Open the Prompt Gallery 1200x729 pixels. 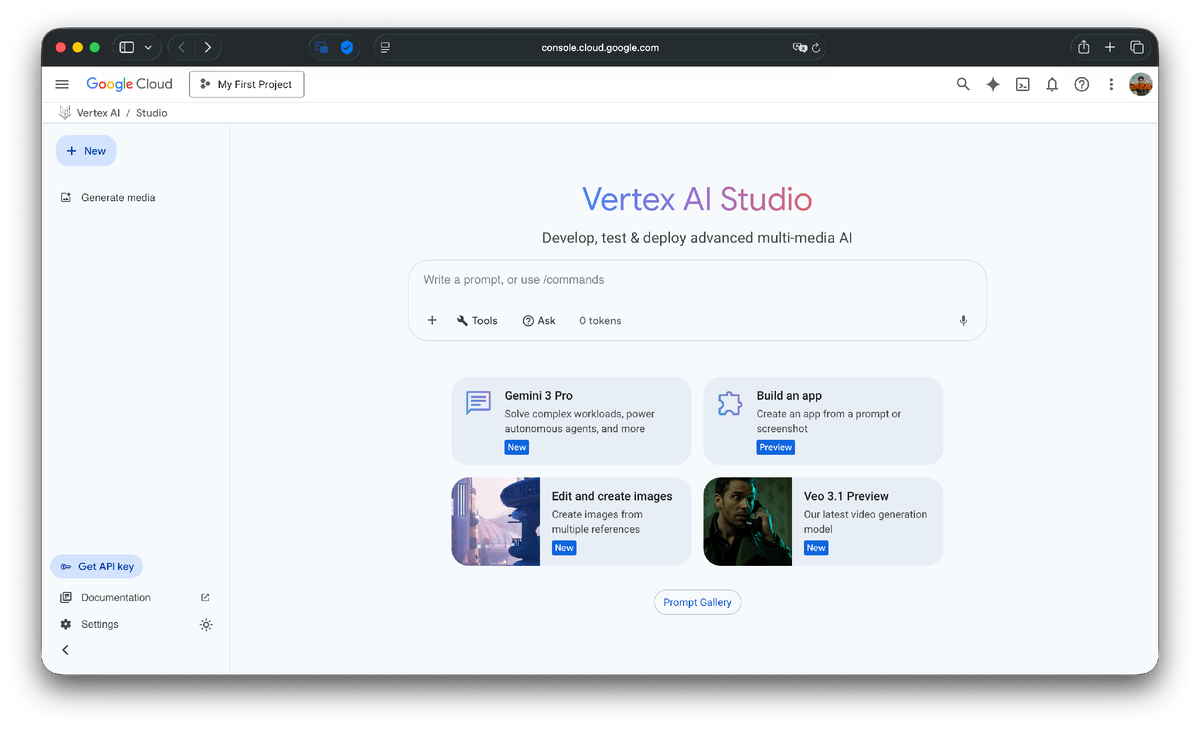697,602
